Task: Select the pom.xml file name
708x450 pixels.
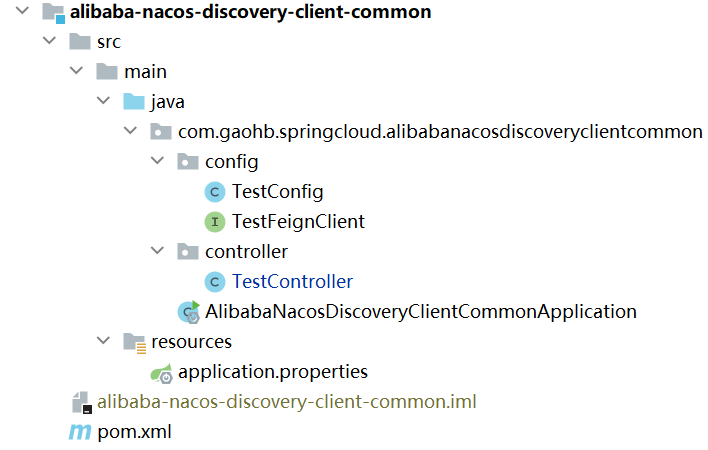Action: pos(135,432)
